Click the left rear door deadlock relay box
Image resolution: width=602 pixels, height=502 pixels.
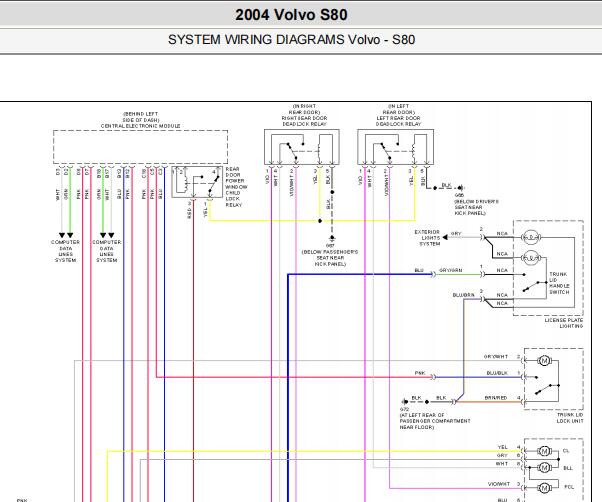395,147
